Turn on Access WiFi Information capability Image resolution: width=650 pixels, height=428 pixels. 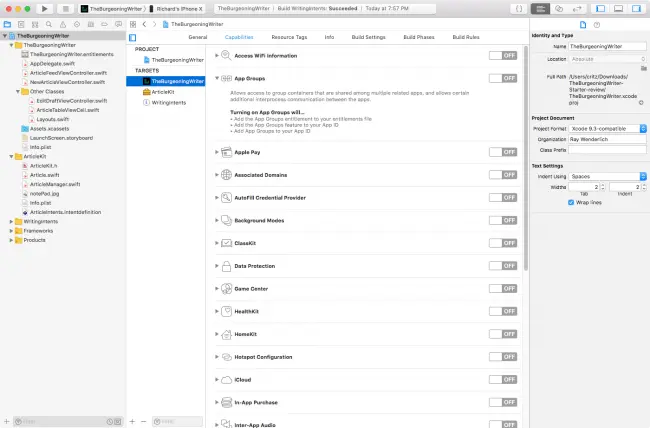[x=503, y=56]
